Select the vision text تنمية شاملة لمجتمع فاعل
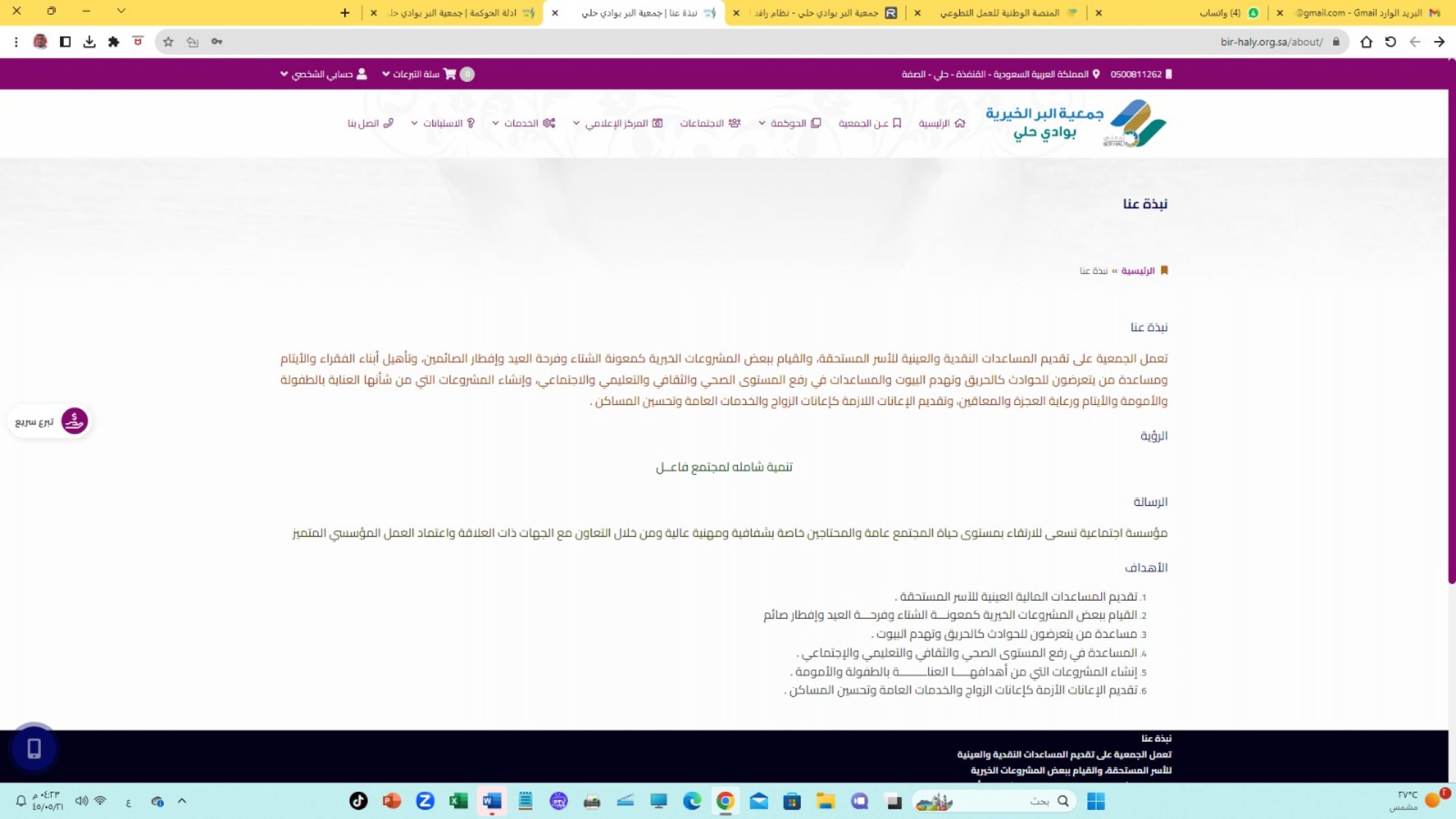Screen dimensions: 1456x819 pos(724,468)
